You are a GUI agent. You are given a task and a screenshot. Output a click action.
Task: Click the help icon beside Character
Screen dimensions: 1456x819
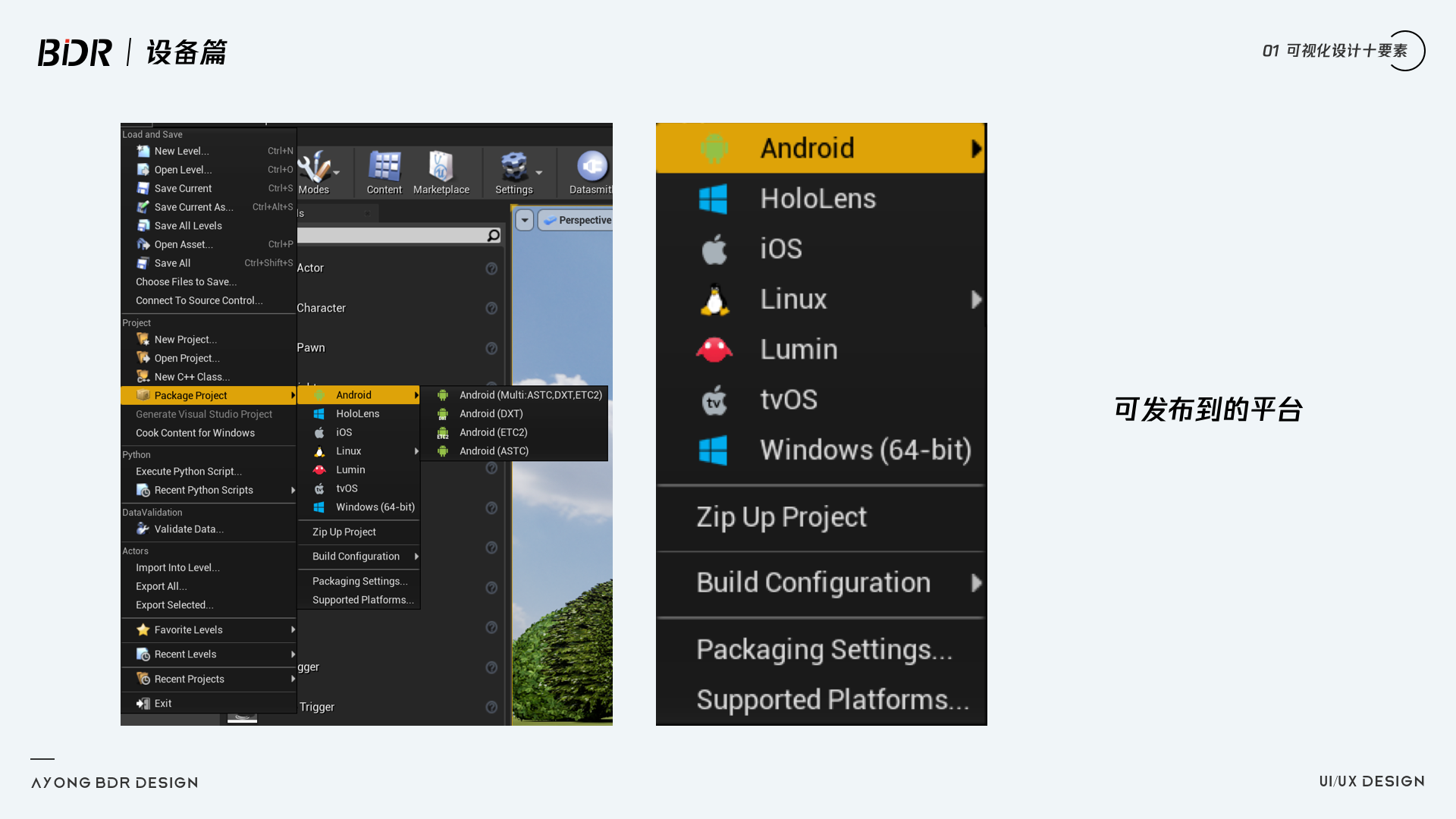491,308
